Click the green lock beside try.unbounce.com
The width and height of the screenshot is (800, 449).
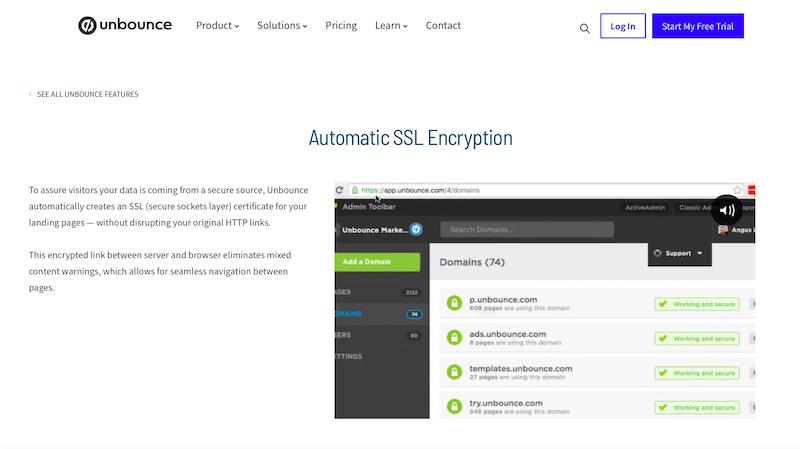(x=454, y=407)
